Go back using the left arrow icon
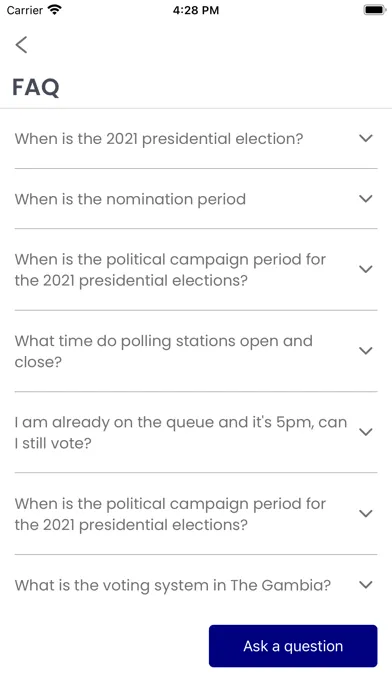392x696 pixels. tap(21, 45)
